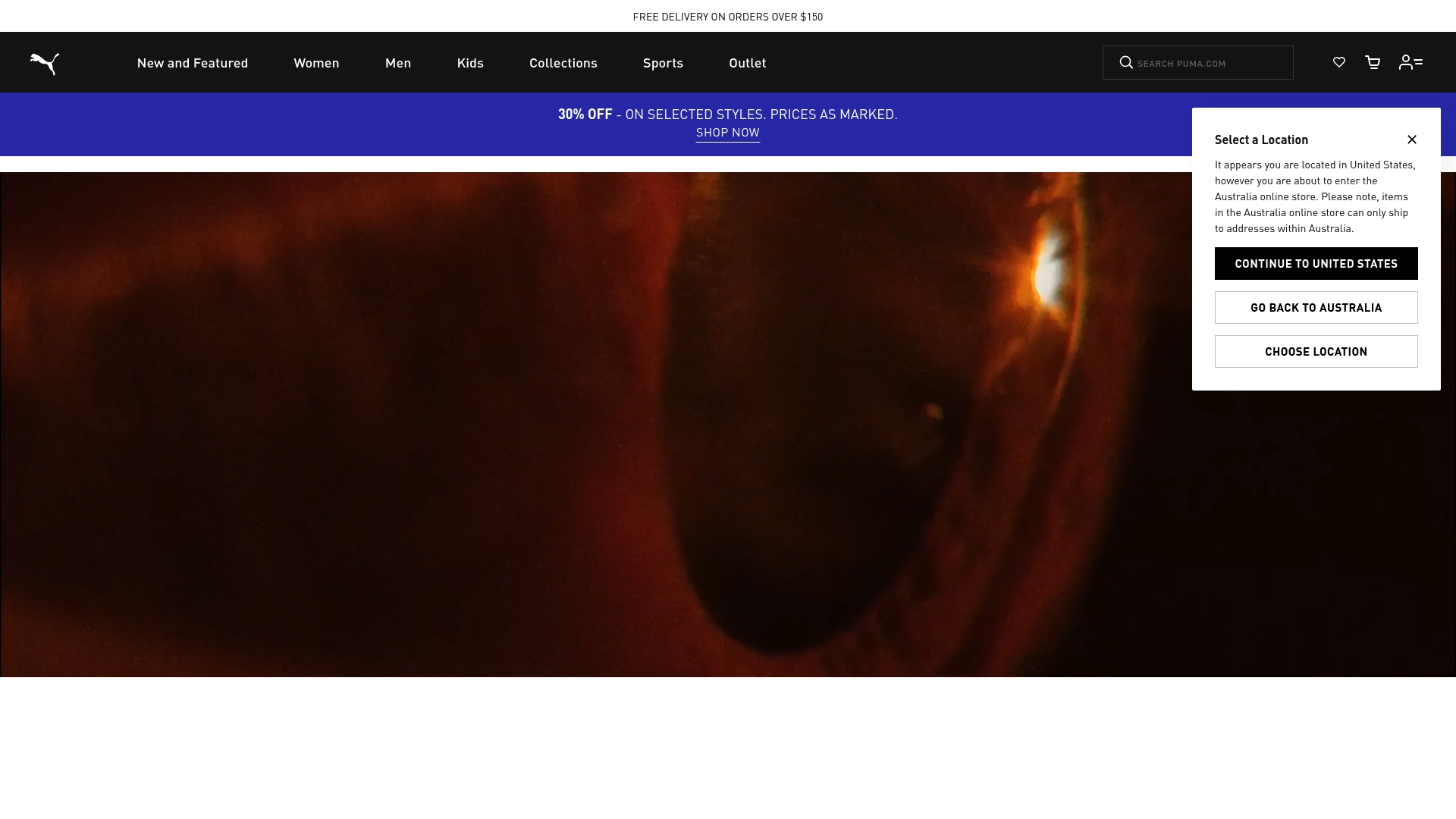Click the free delivery announcement bar

(727, 16)
